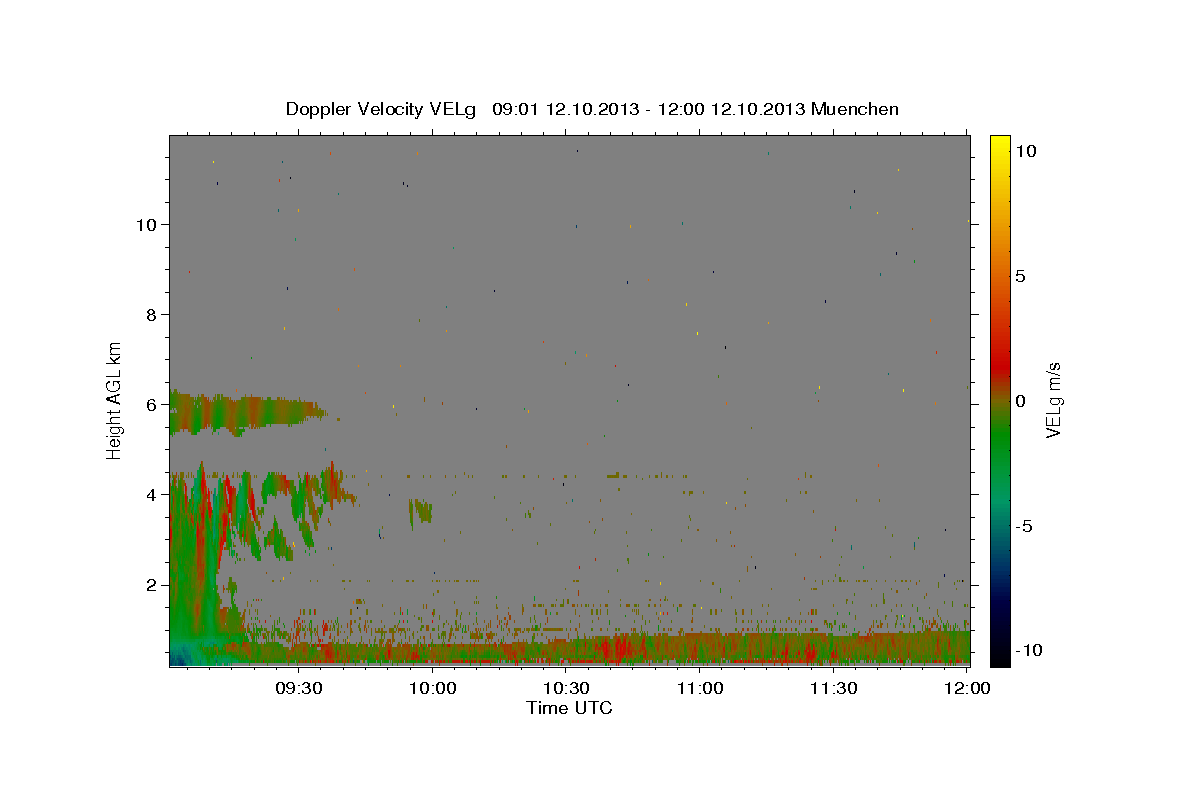Click the 'Time UTC' axis label
Viewport: 1200px width, 800px height.
pos(569,708)
